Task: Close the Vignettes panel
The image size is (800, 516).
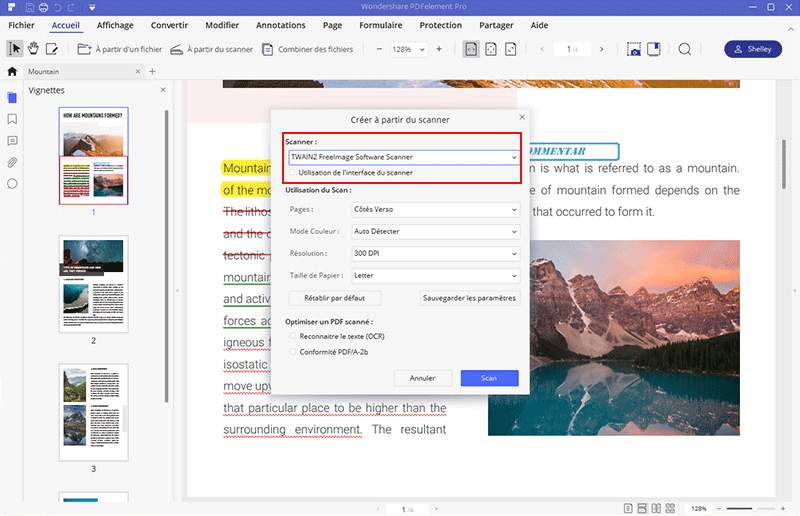Action: click(x=163, y=90)
